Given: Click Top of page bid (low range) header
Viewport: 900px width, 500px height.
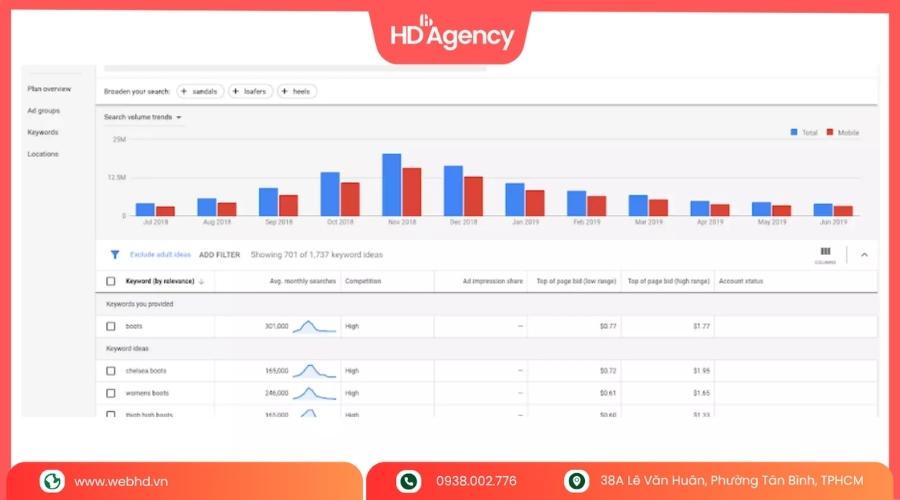Looking at the screenshot, I should 576,281.
